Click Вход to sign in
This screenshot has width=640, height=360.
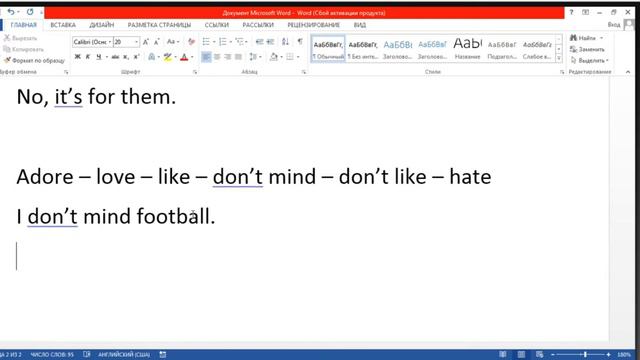(x=613, y=24)
